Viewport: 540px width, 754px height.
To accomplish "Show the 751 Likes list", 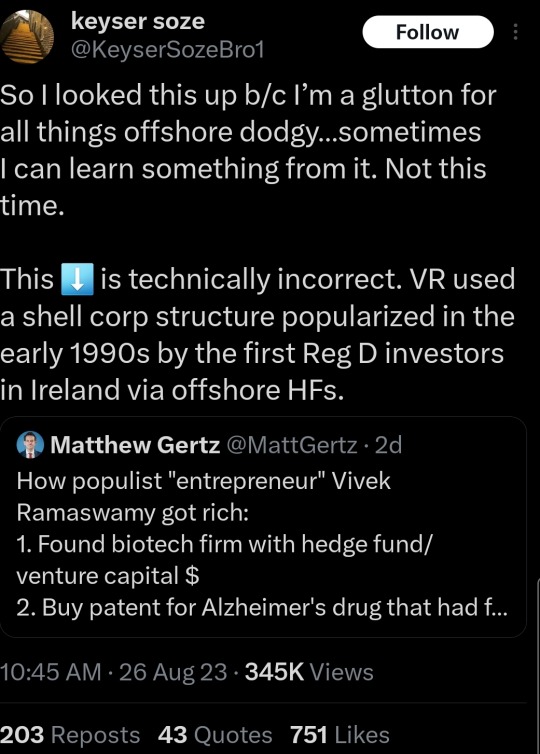I will [x=340, y=735].
